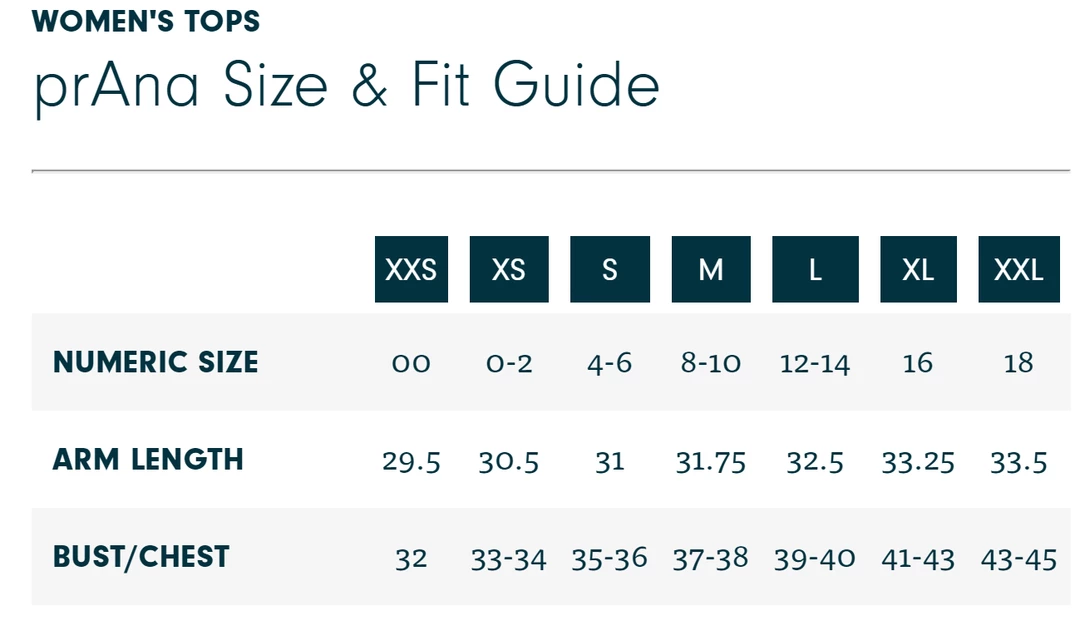Click bust/chest value 43-45
This screenshot has height=640, width=1080.
point(1018,558)
